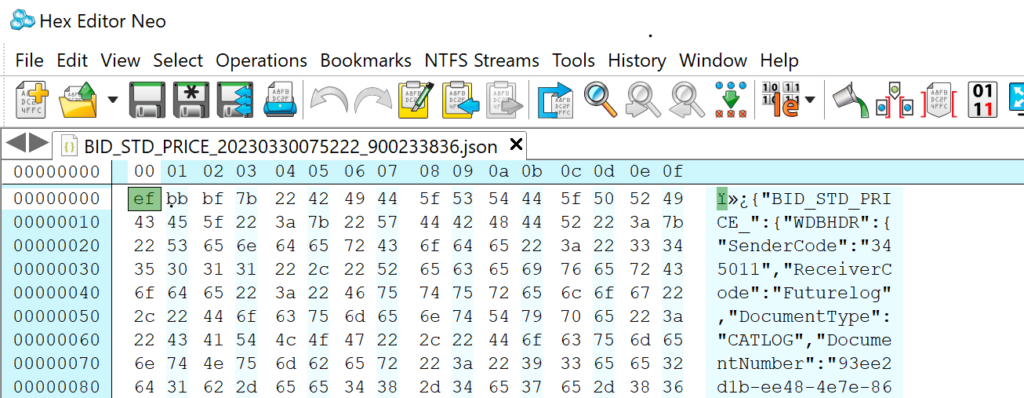Image resolution: width=1024 pixels, height=398 pixels.
Task: Click the Undo arrow icon
Action: 328,100
